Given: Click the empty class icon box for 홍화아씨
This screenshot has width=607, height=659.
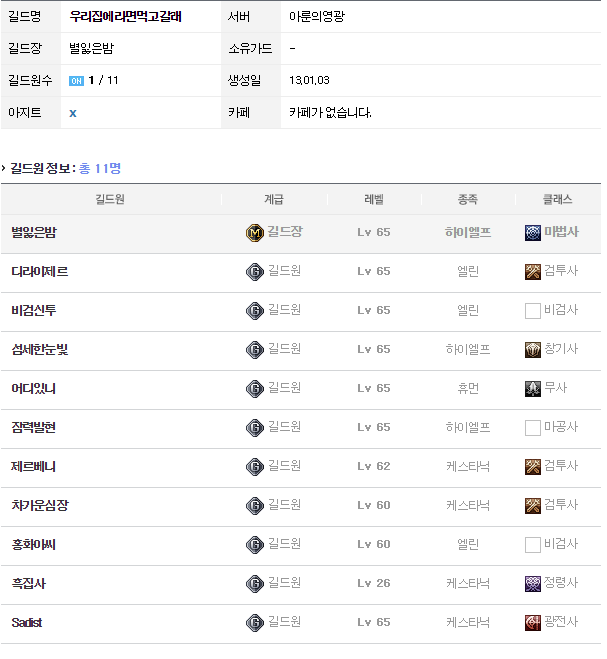Looking at the screenshot, I should click(x=533, y=544).
